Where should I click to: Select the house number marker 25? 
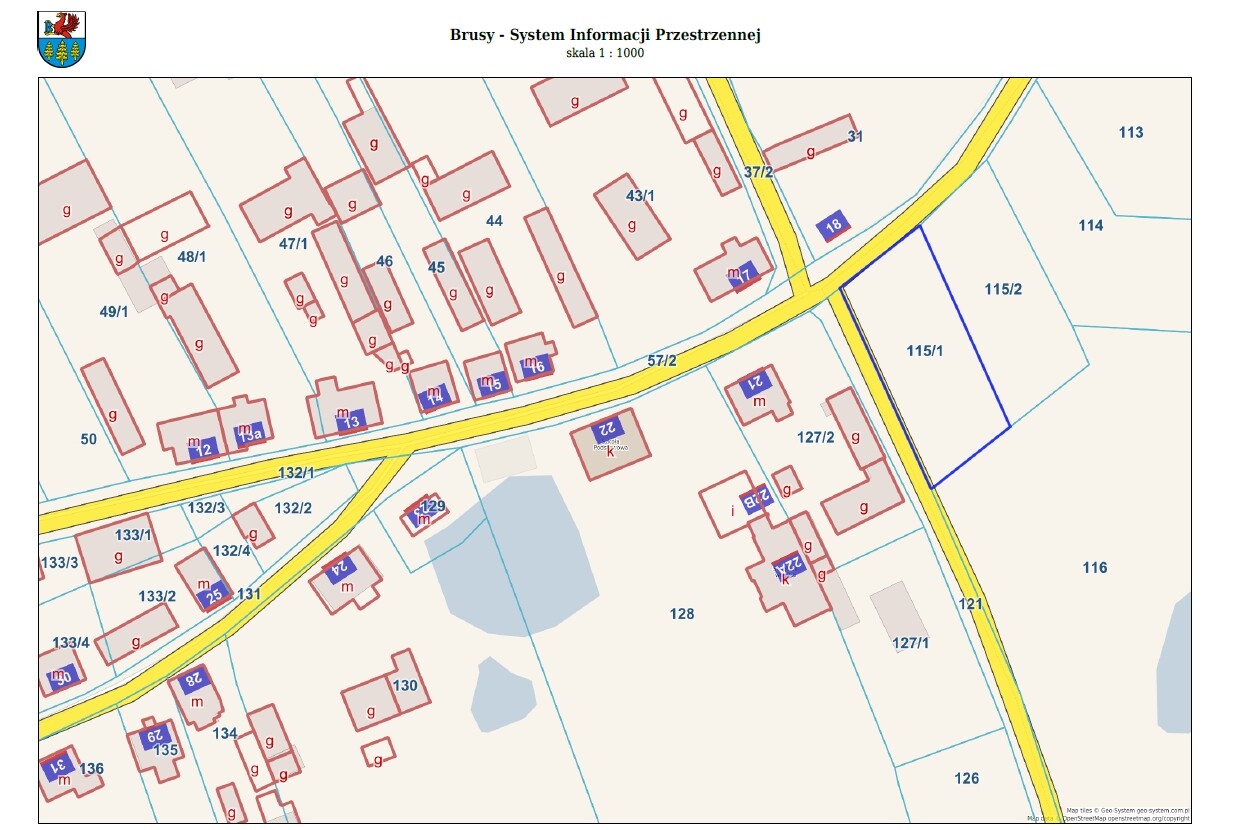click(213, 597)
